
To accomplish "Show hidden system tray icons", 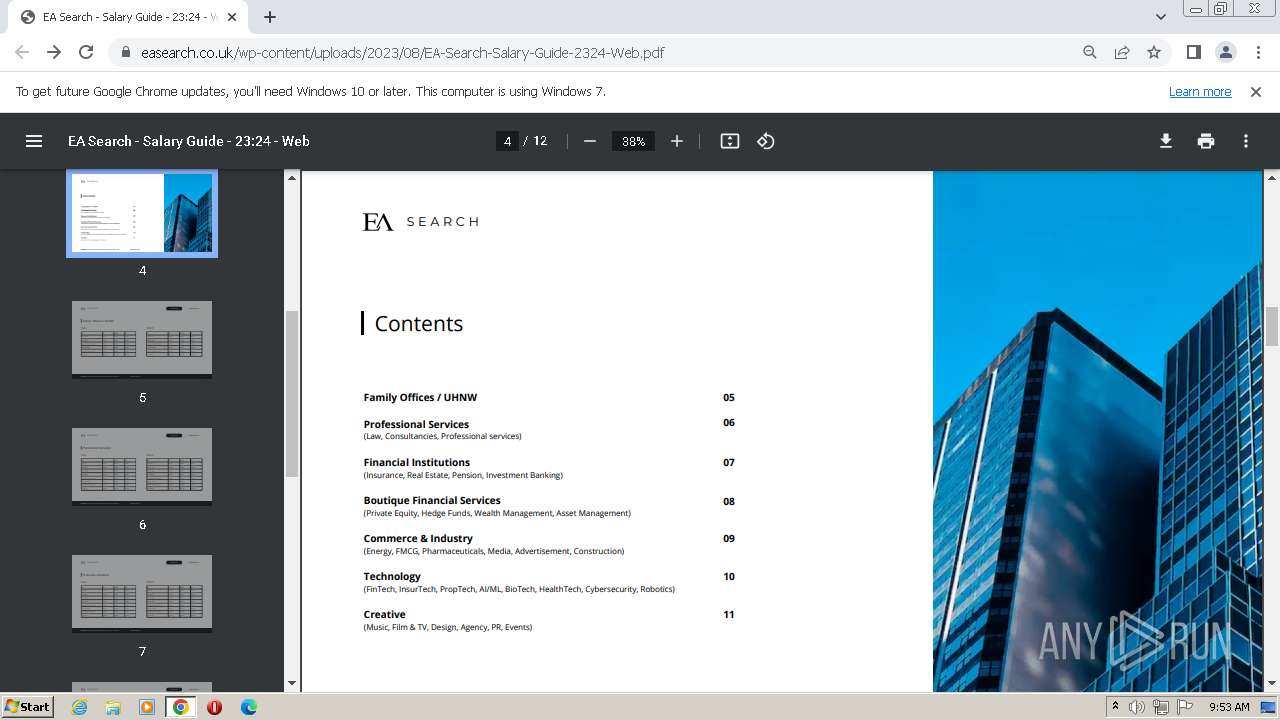I will coord(1115,706).
